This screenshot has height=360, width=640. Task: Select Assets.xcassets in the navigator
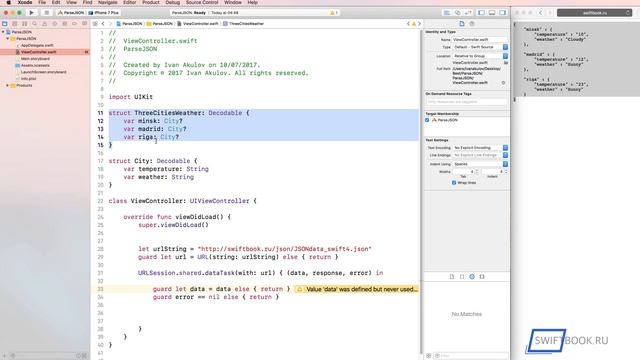pyautogui.click(x=35, y=65)
